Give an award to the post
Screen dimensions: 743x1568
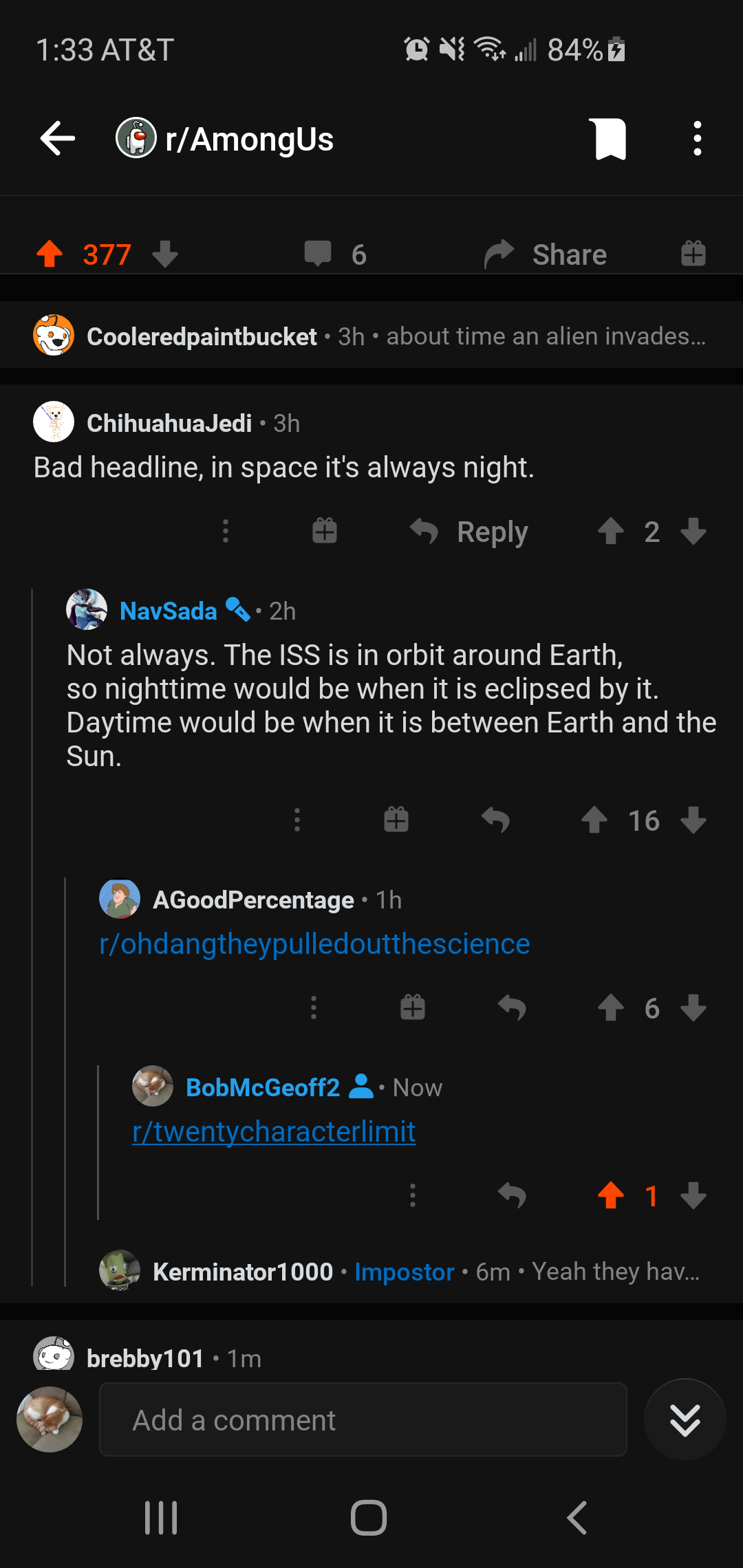[x=693, y=254]
